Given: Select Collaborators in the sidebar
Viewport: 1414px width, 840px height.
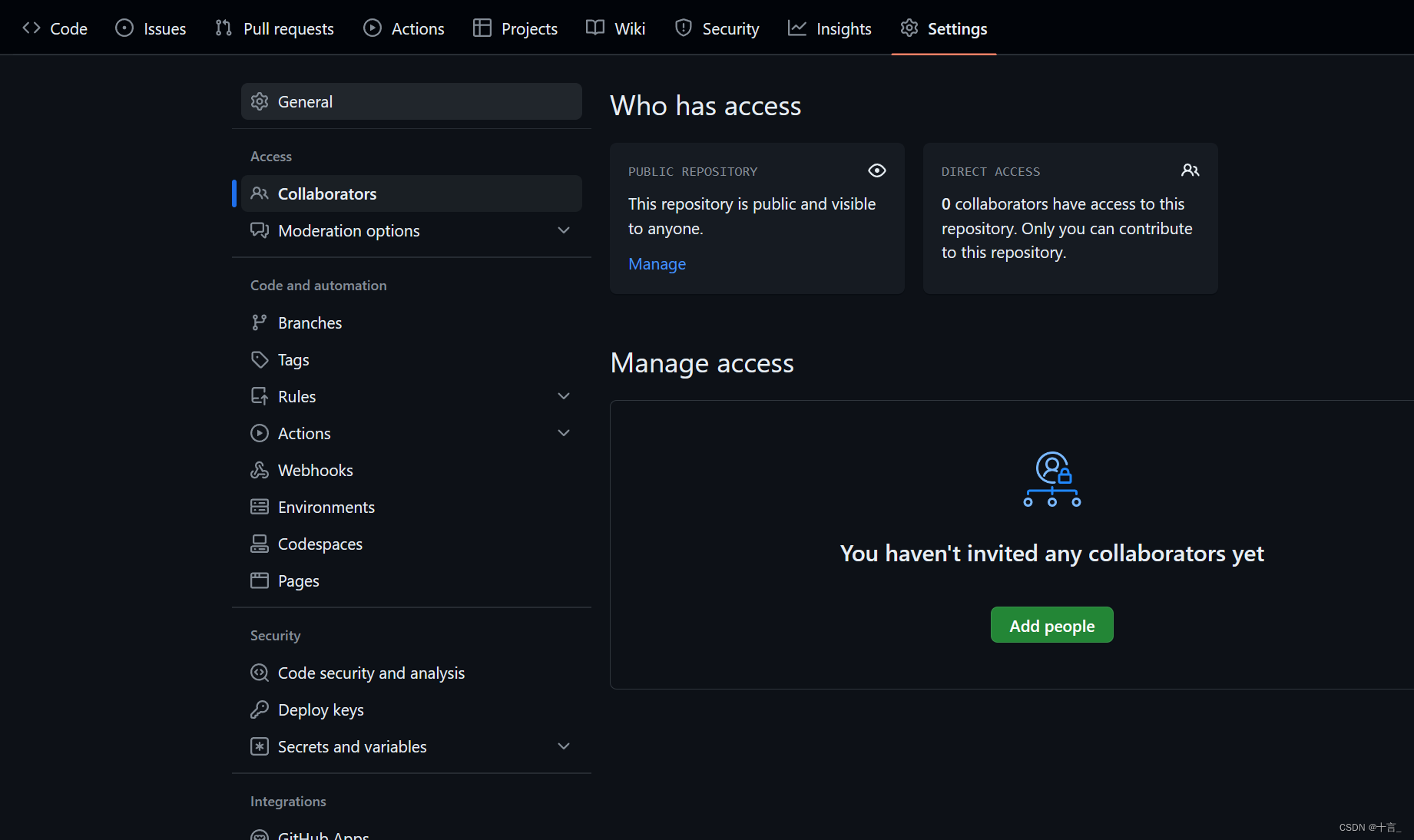Looking at the screenshot, I should 412,193.
